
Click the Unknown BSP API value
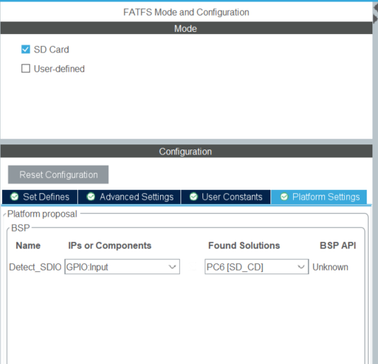(330, 267)
